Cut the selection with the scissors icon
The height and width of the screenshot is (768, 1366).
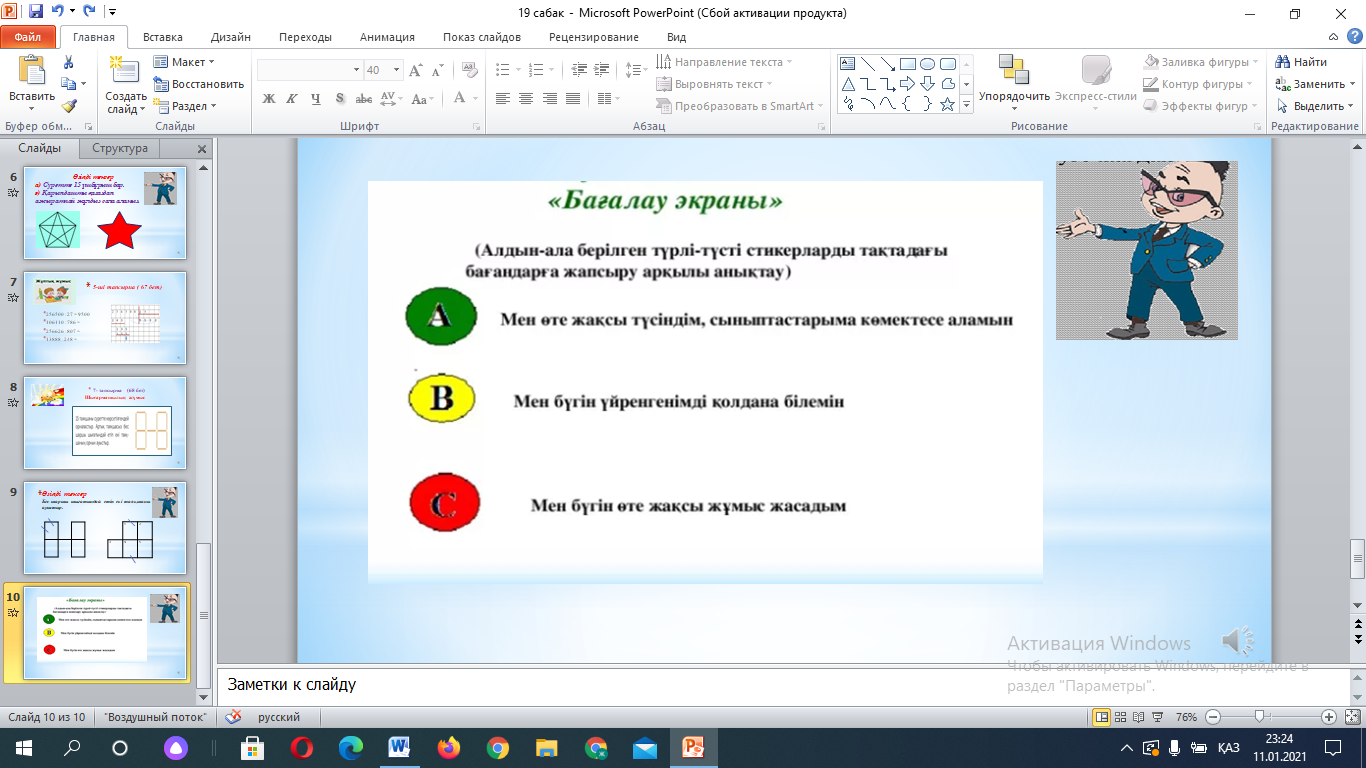pos(68,62)
